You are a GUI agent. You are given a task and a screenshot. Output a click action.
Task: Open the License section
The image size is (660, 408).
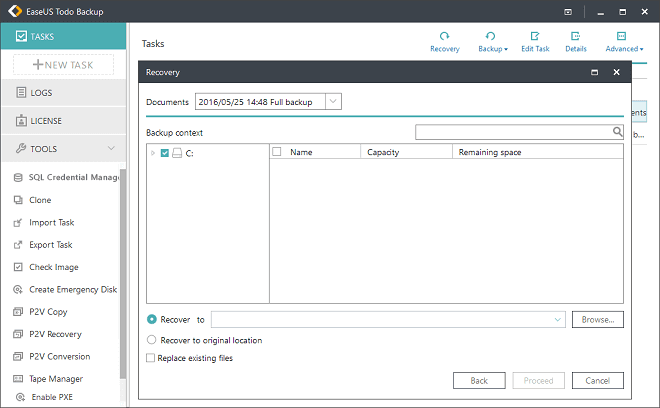point(64,120)
